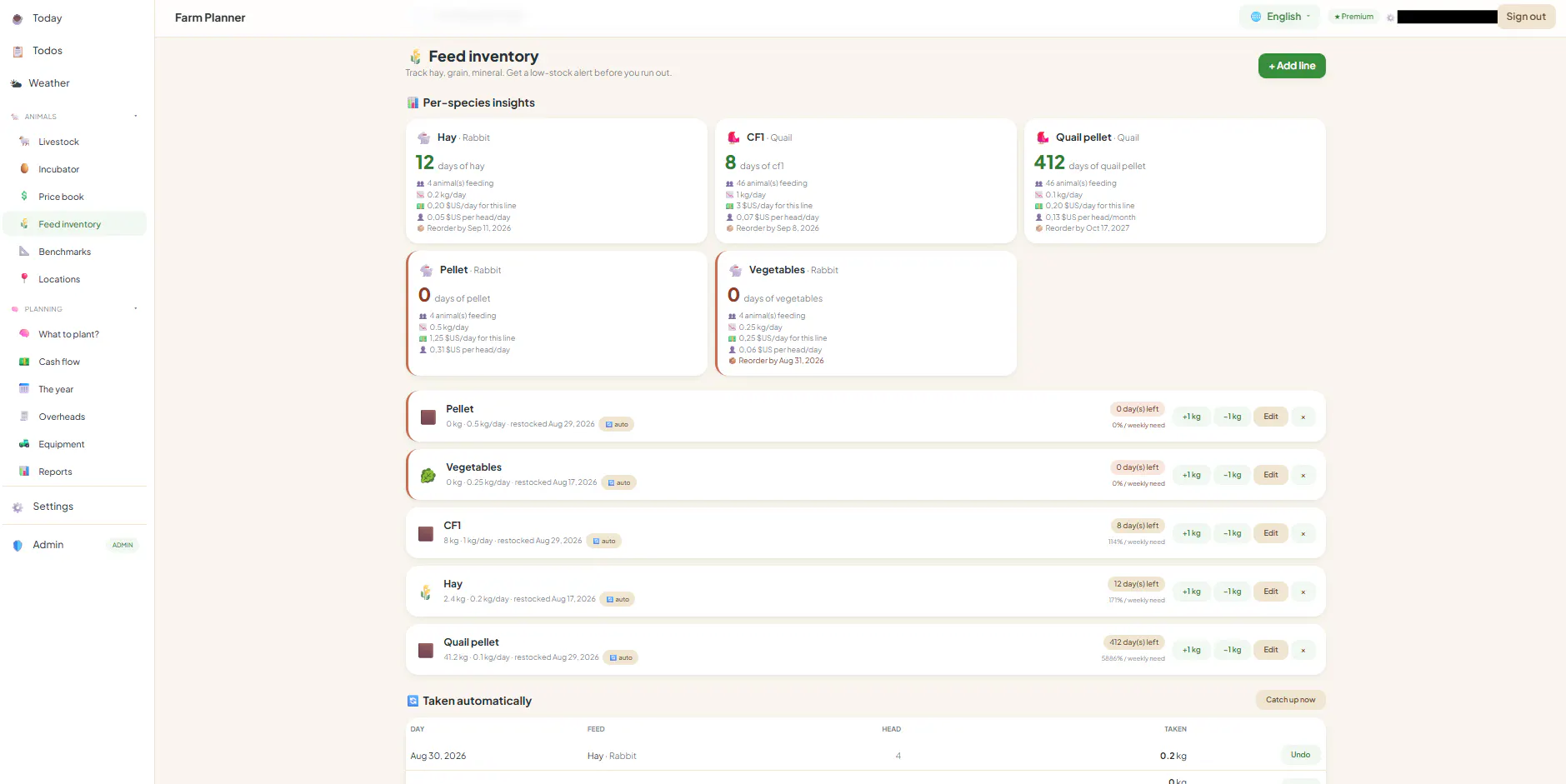Screen dimensions: 1566x784
Task: Click the Per-species insights chart icon
Action: click(413, 102)
